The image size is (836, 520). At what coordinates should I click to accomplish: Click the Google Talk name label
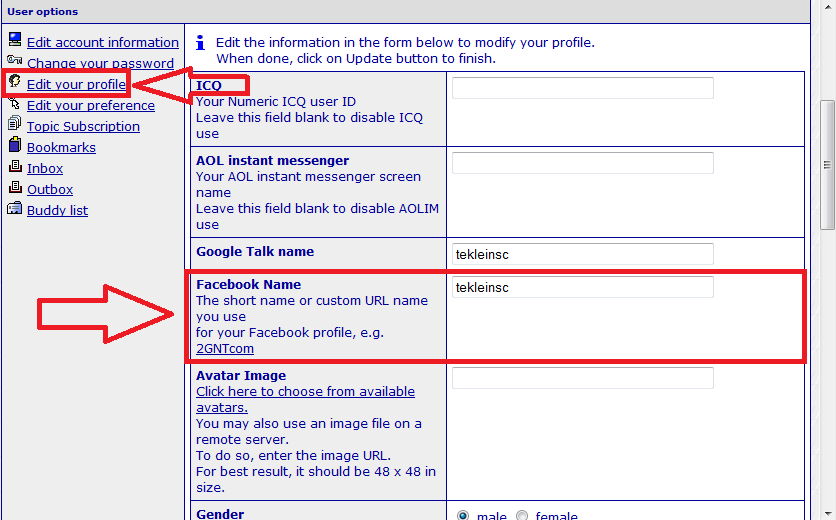pyautogui.click(x=255, y=252)
